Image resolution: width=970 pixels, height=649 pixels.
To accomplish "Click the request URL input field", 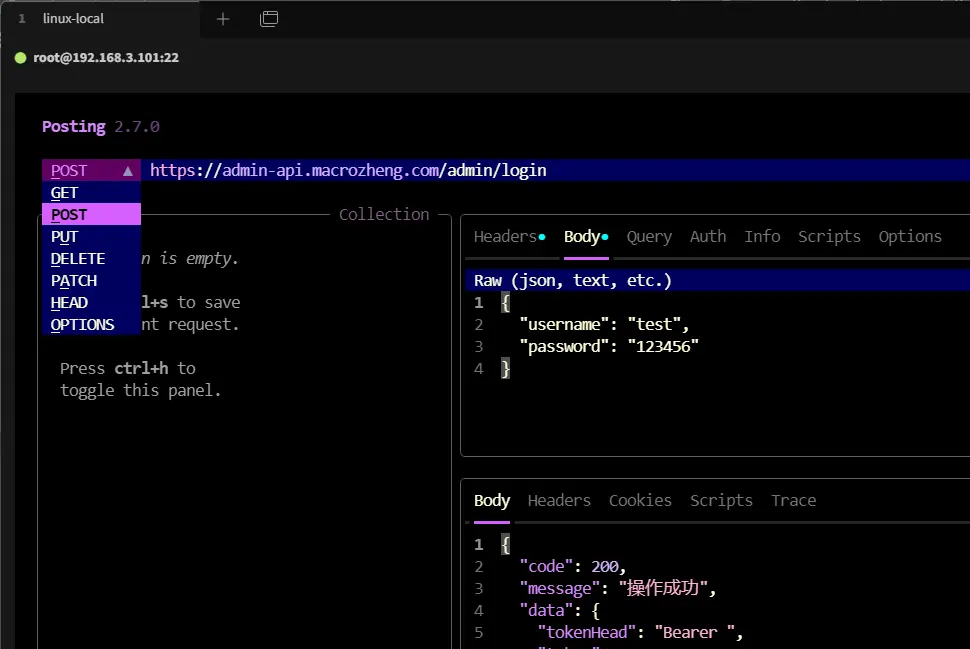I will (x=550, y=171).
